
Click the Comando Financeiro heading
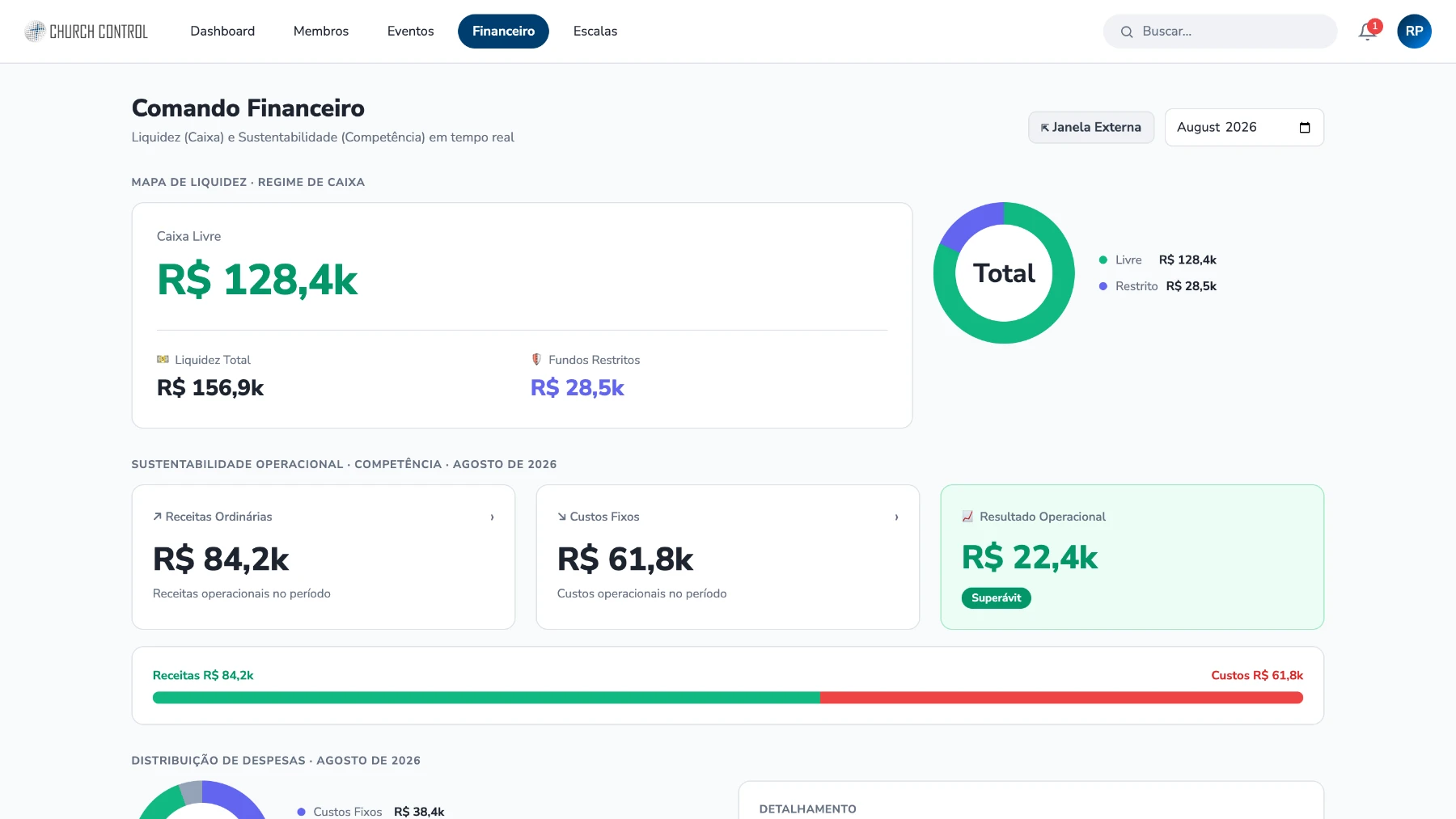click(x=248, y=108)
